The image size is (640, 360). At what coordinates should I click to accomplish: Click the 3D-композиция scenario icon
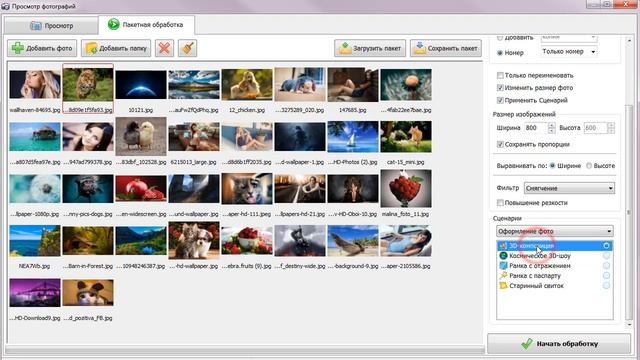coord(503,246)
